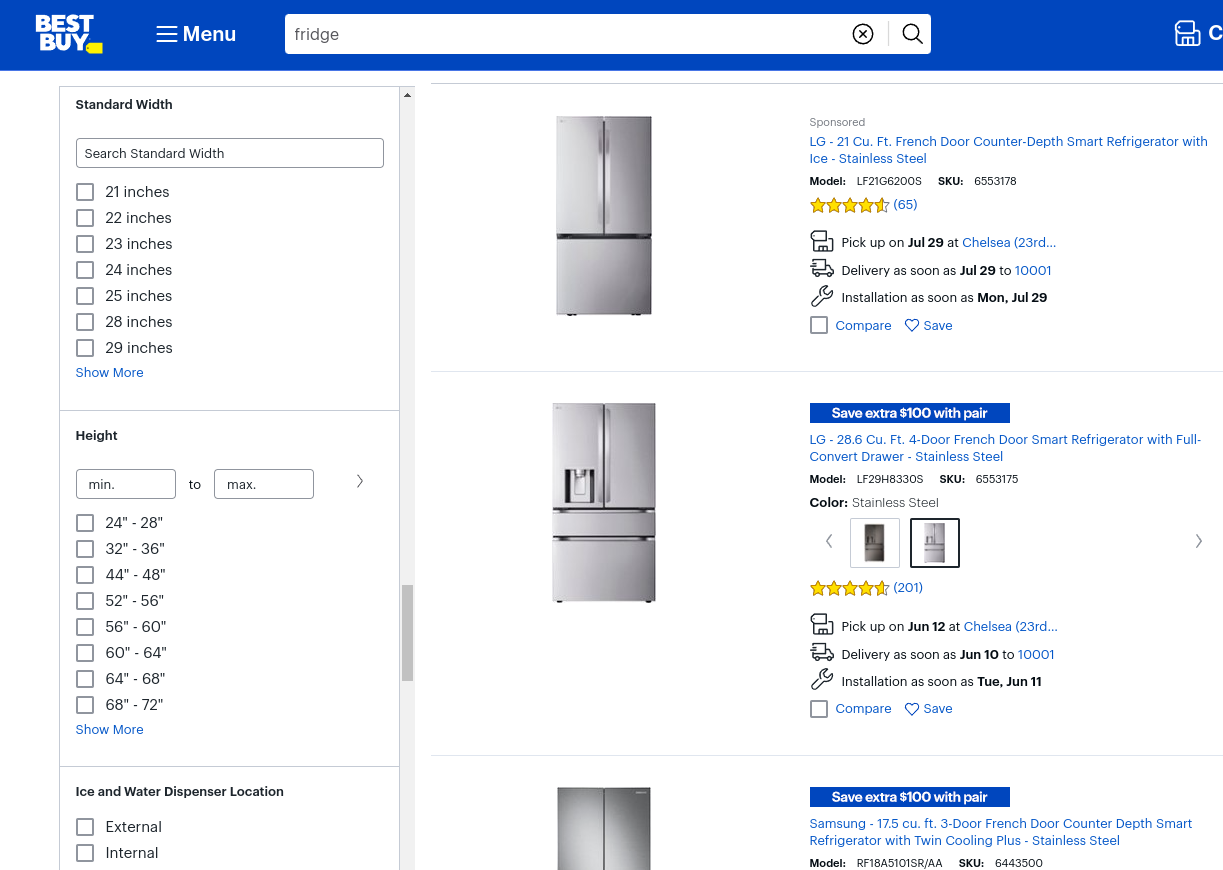
Task: Click the magnifying glass search icon
Action: (x=912, y=34)
